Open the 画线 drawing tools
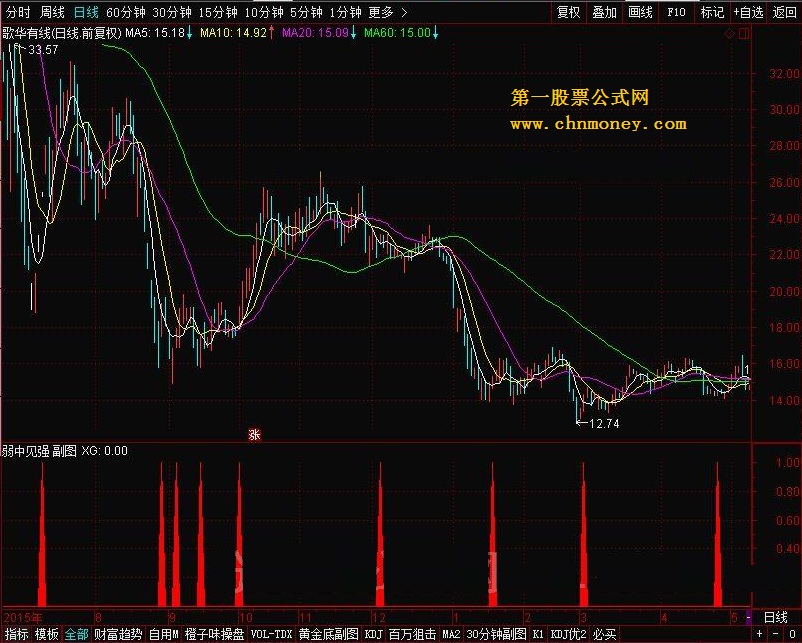The width and height of the screenshot is (802, 643). click(x=640, y=12)
